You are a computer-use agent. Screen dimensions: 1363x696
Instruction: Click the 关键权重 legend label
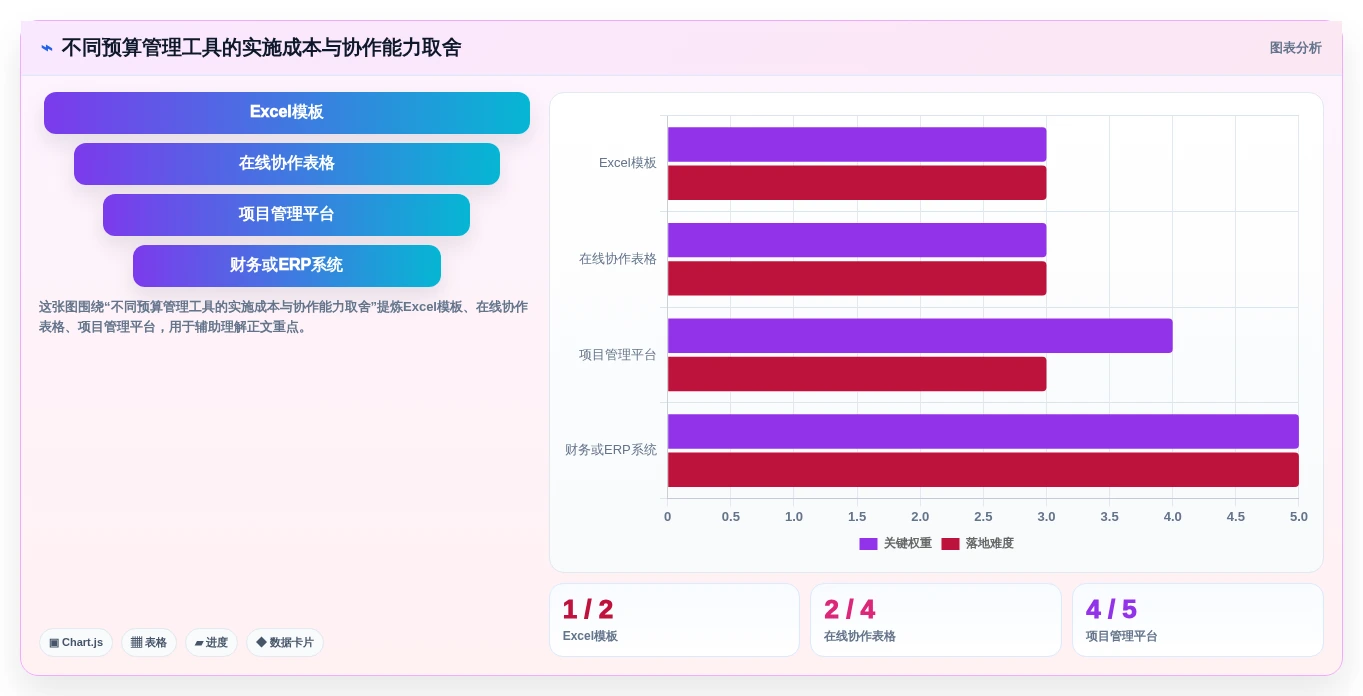(908, 544)
